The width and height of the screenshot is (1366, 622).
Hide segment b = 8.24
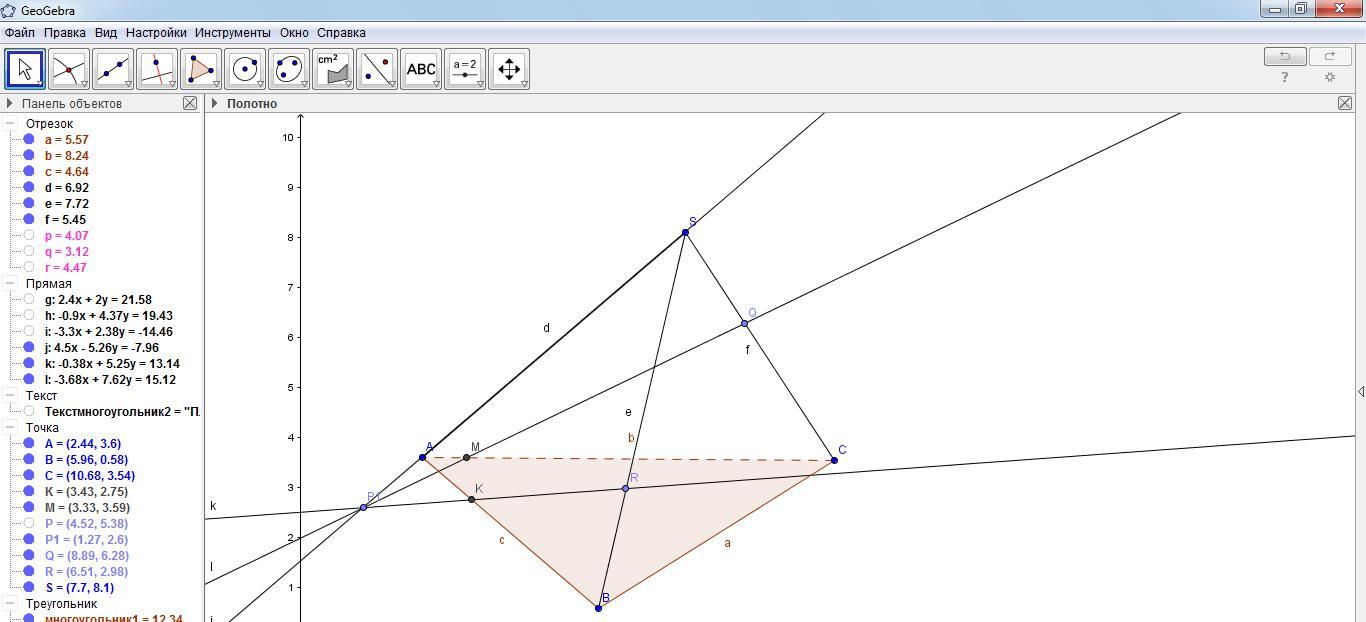coord(29,156)
